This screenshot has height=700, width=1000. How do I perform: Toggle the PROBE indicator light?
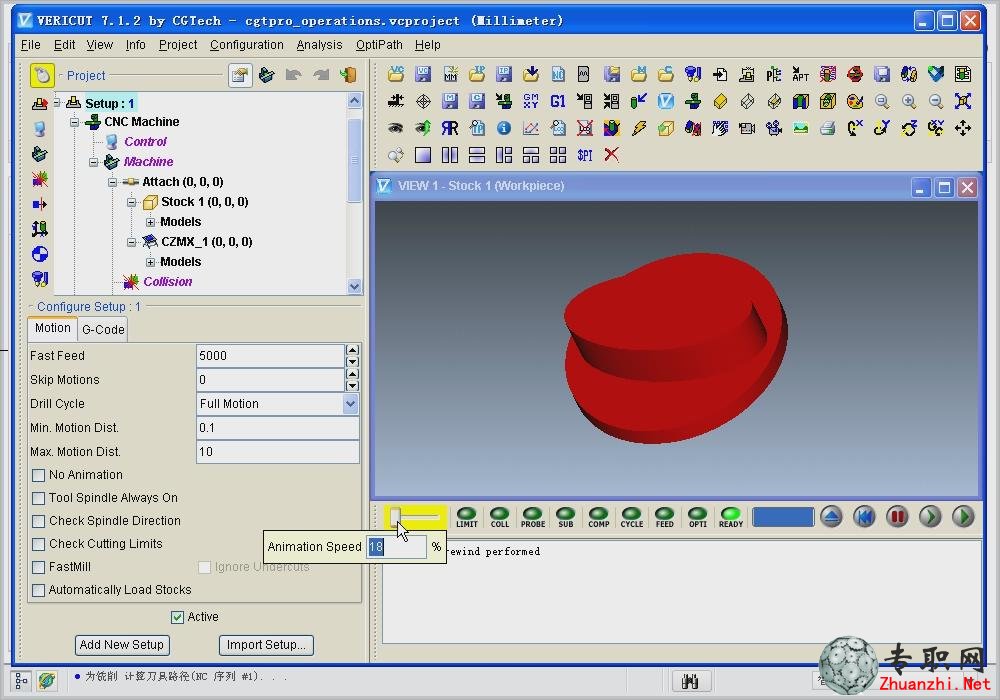[x=533, y=516]
